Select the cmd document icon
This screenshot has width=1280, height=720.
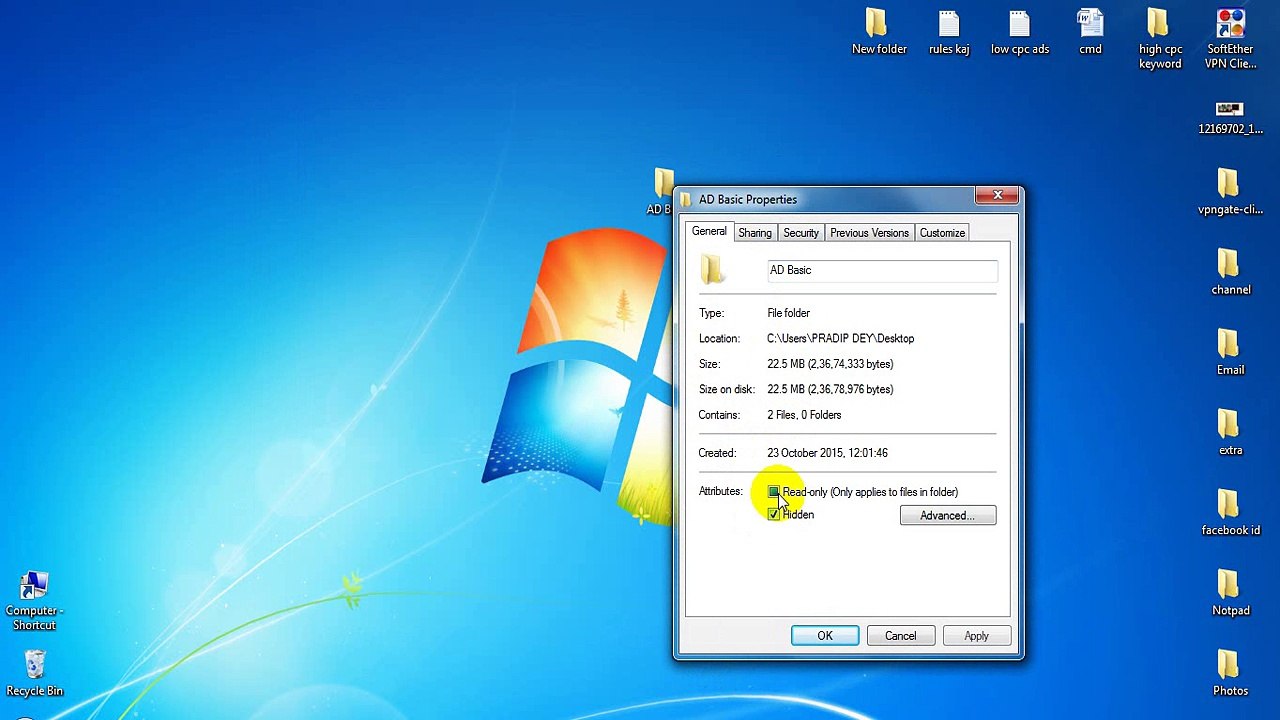click(1090, 32)
